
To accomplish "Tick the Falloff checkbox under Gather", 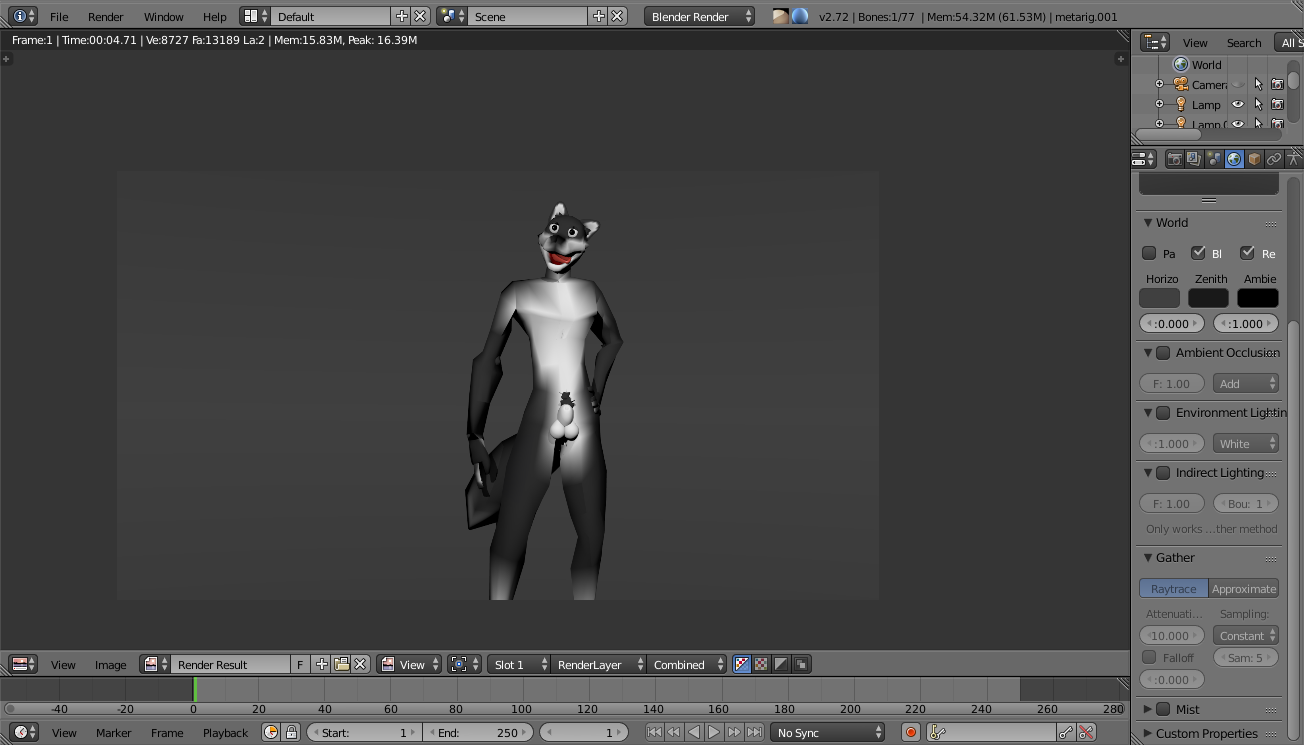I will (1150, 657).
